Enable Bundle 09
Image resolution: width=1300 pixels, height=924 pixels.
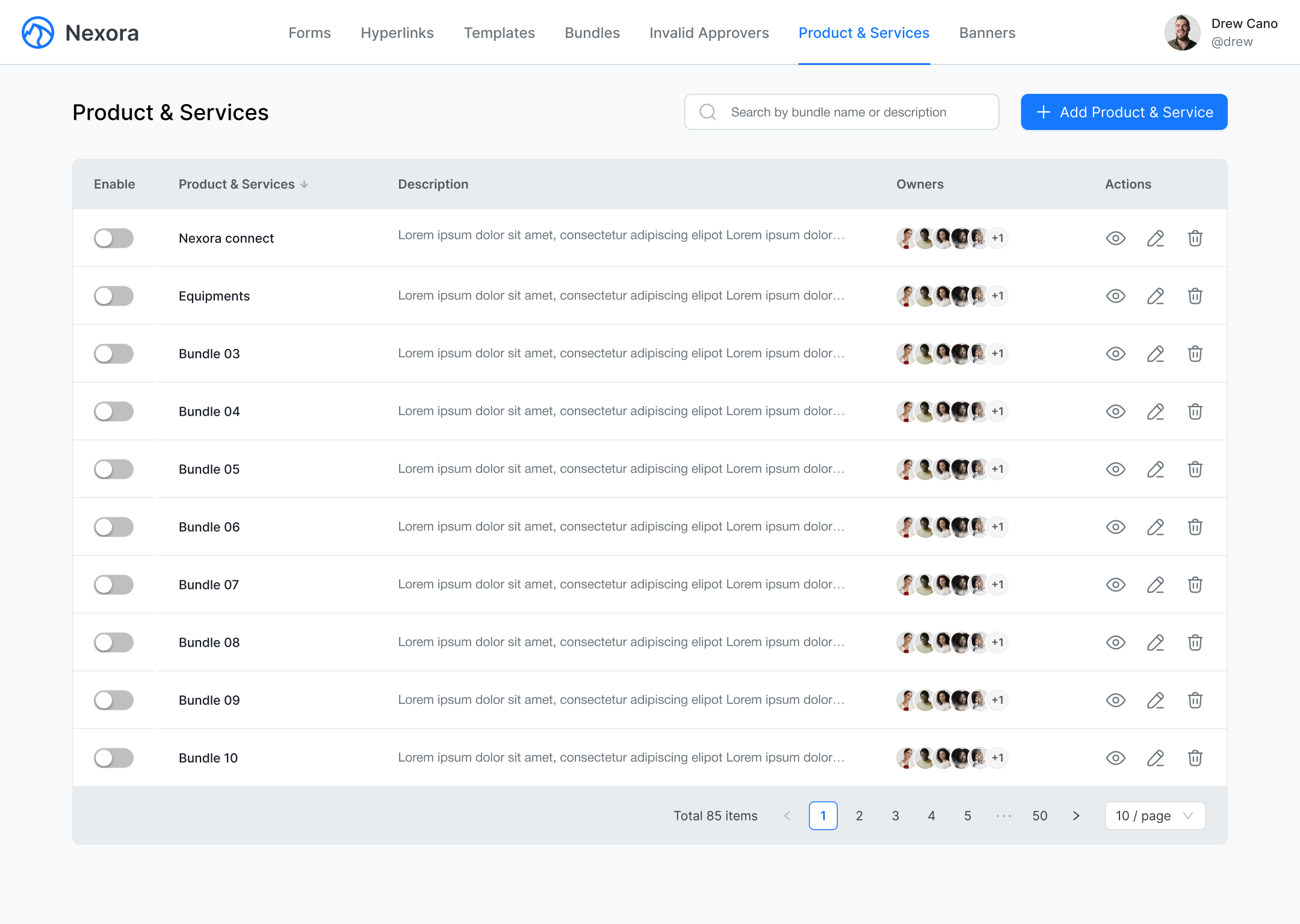(113, 700)
